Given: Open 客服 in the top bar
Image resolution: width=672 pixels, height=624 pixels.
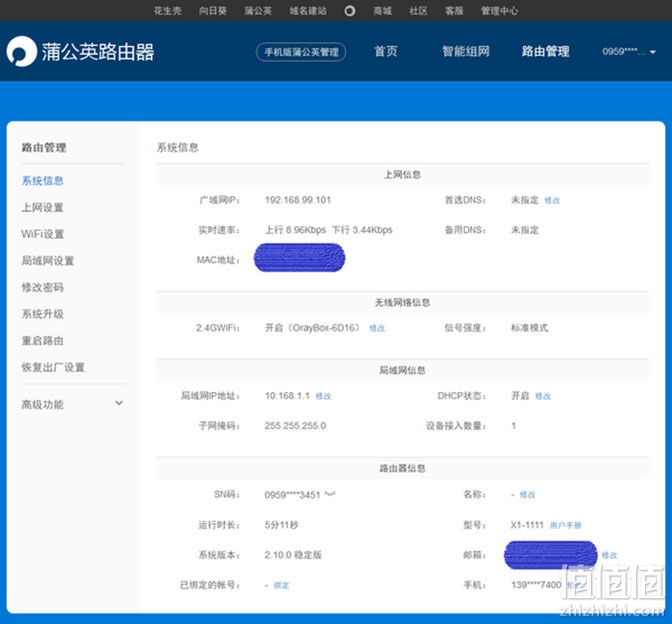Looking at the screenshot, I should (x=454, y=11).
